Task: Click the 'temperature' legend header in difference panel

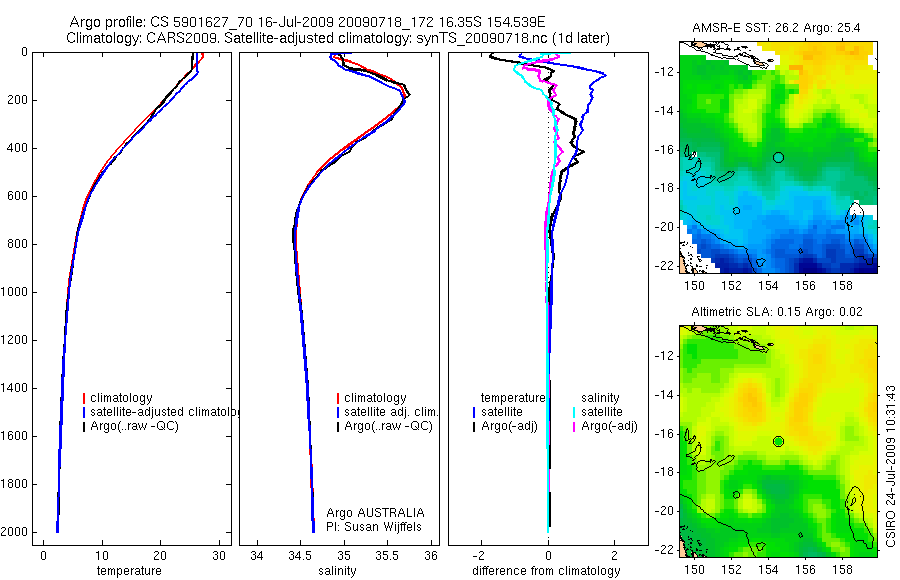Action: click(x=513, y=398)
